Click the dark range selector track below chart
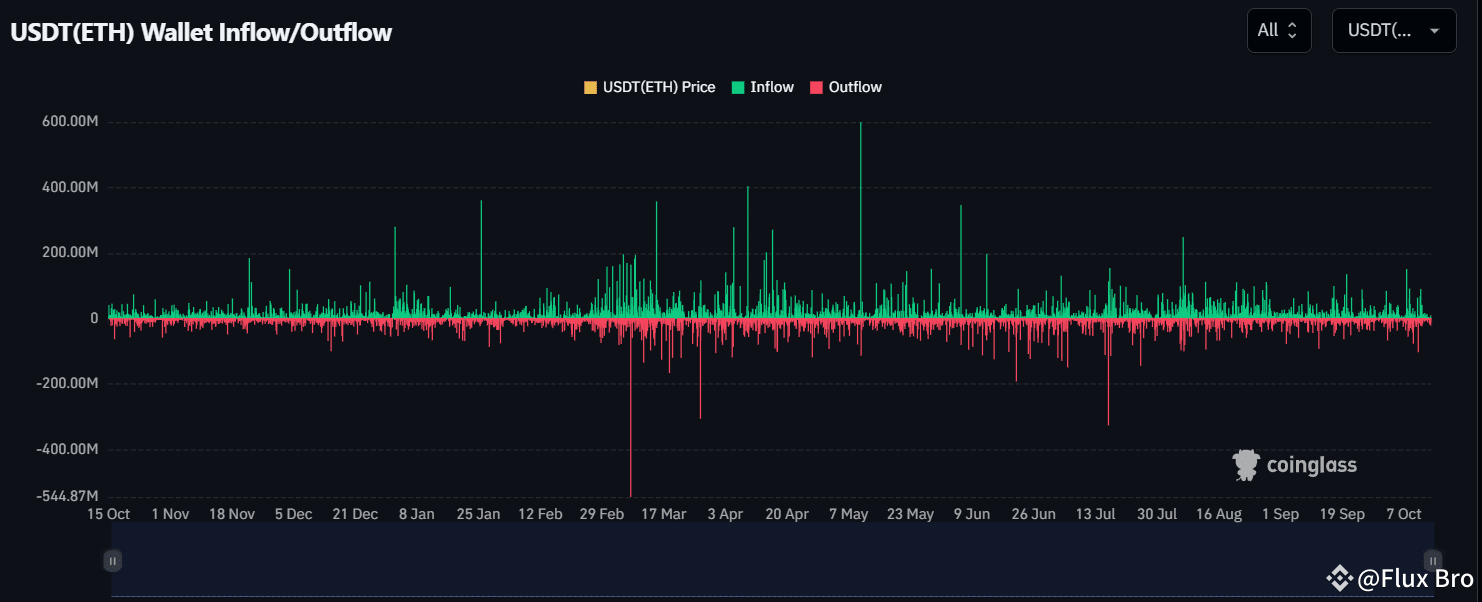The width and height of the screenshot is (1482, 602). point(772,561)
